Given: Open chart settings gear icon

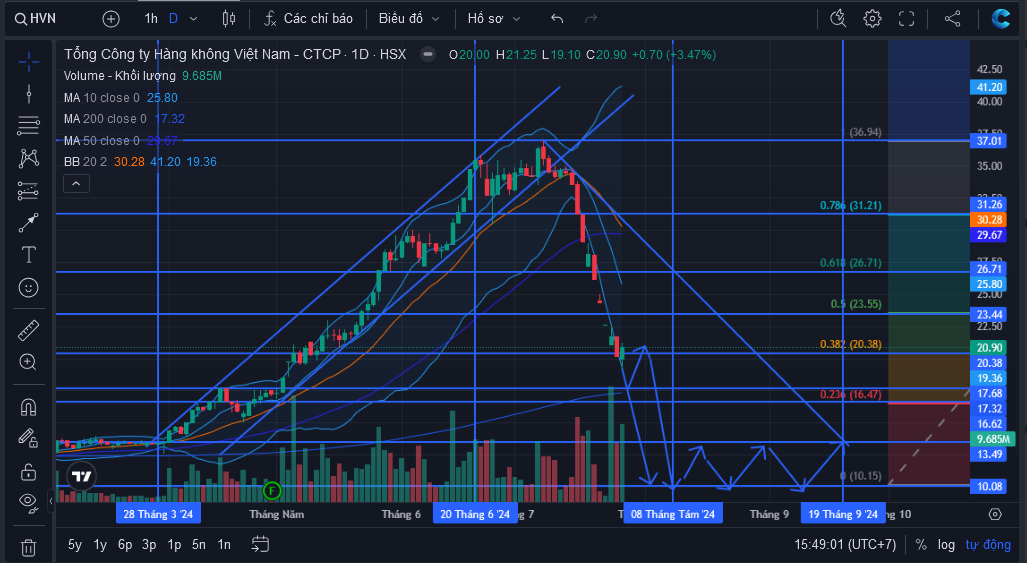Looking at the screenshot, I should (872, 18).
